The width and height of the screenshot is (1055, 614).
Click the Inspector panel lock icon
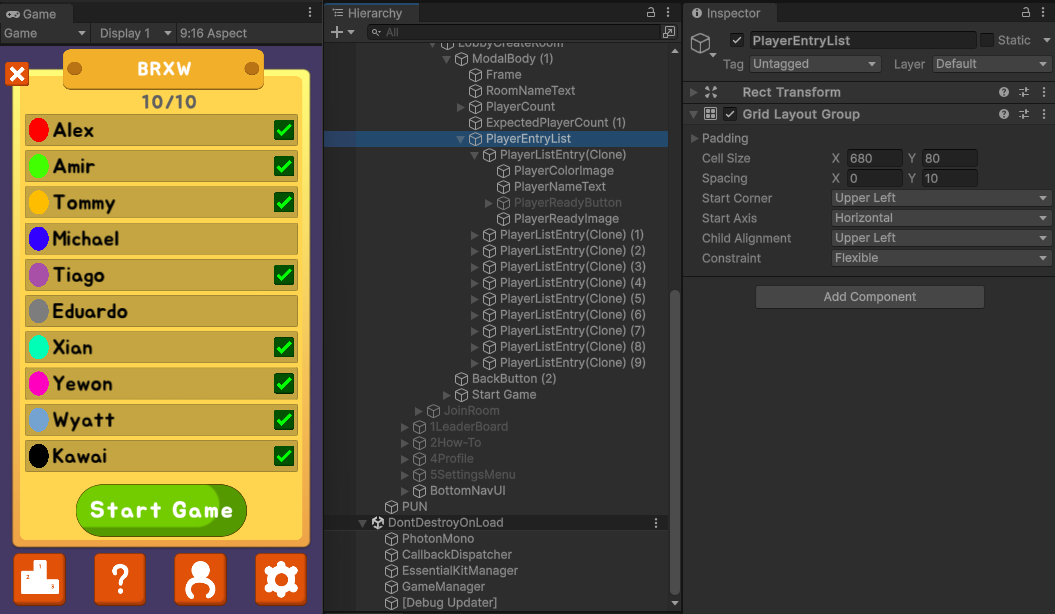(1026, 12)
